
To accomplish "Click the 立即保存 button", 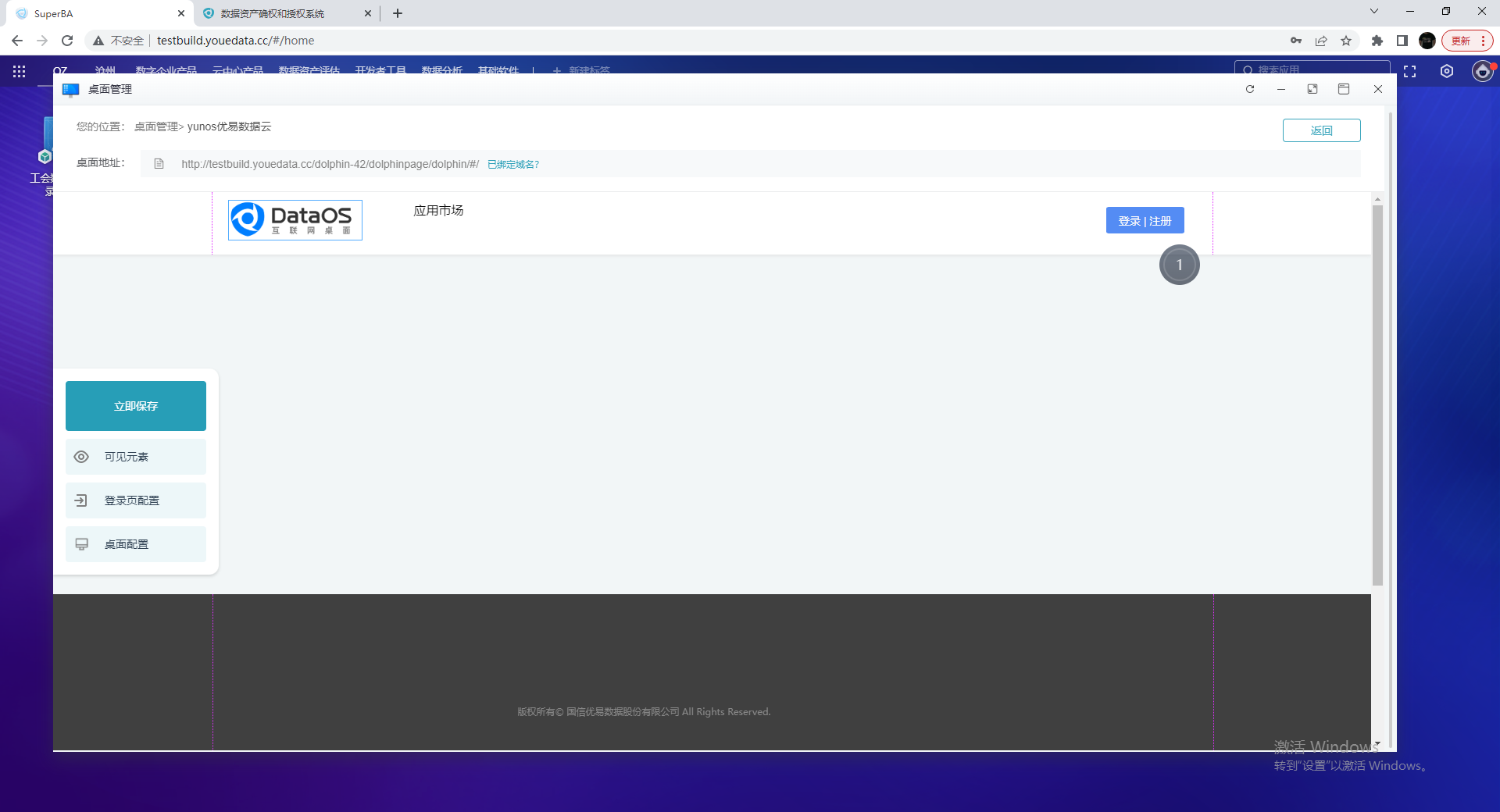I will [x=136, y=406].
